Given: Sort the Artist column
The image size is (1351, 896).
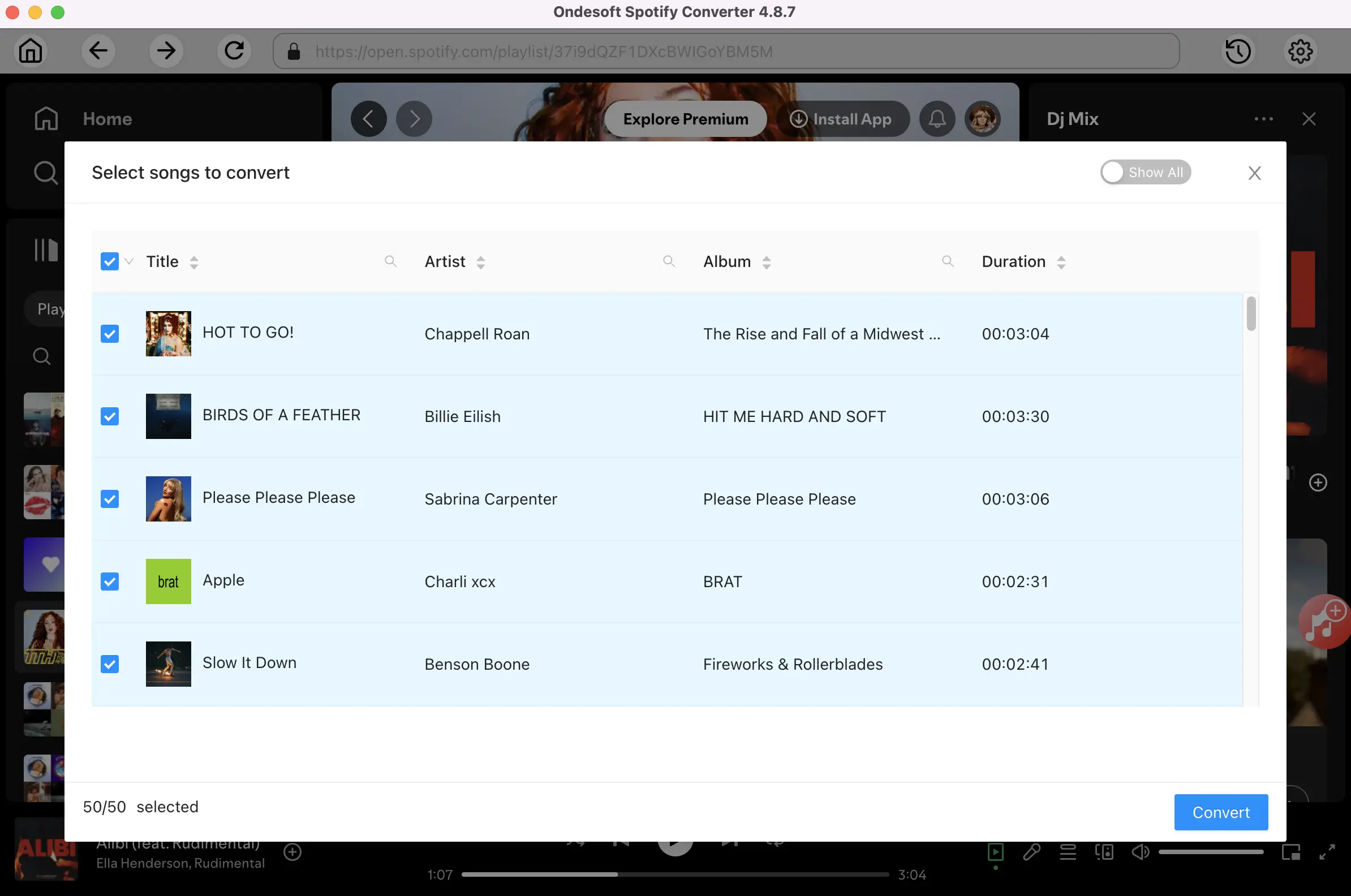Looking at the screenshot, I should [x=481, y=262].
